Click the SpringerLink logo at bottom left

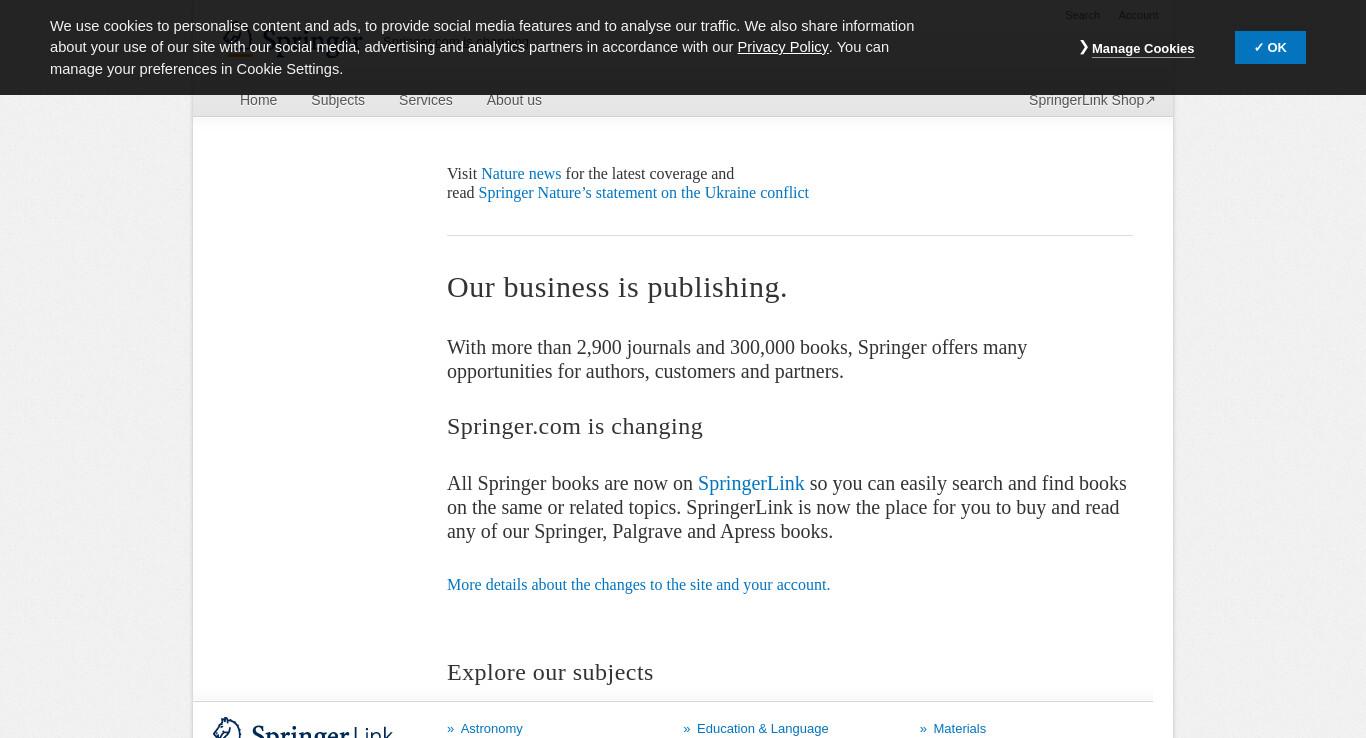pos(303,728)
